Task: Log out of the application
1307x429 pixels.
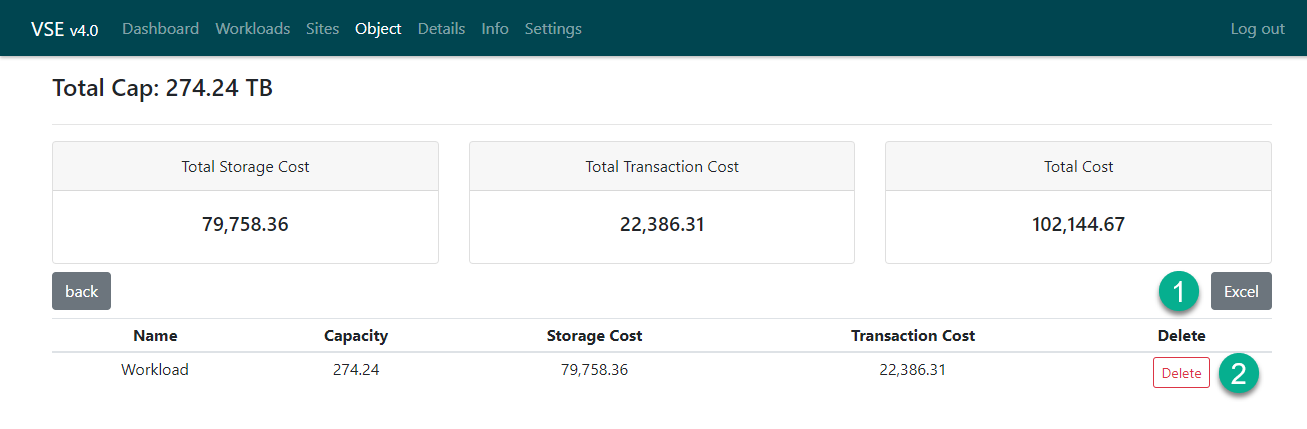Action: (x=1257, y=29)
